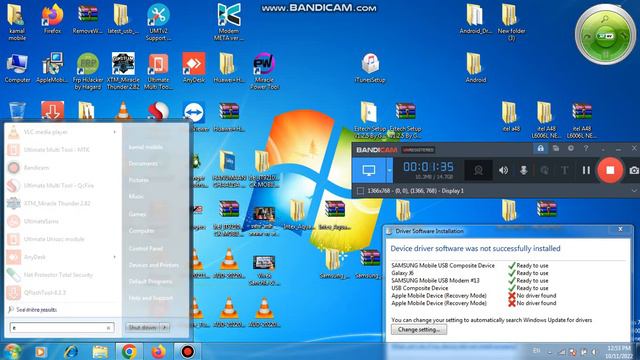640x360 pixels.
Task: Open the Shut down options arrow
Action: click(165, 327)
